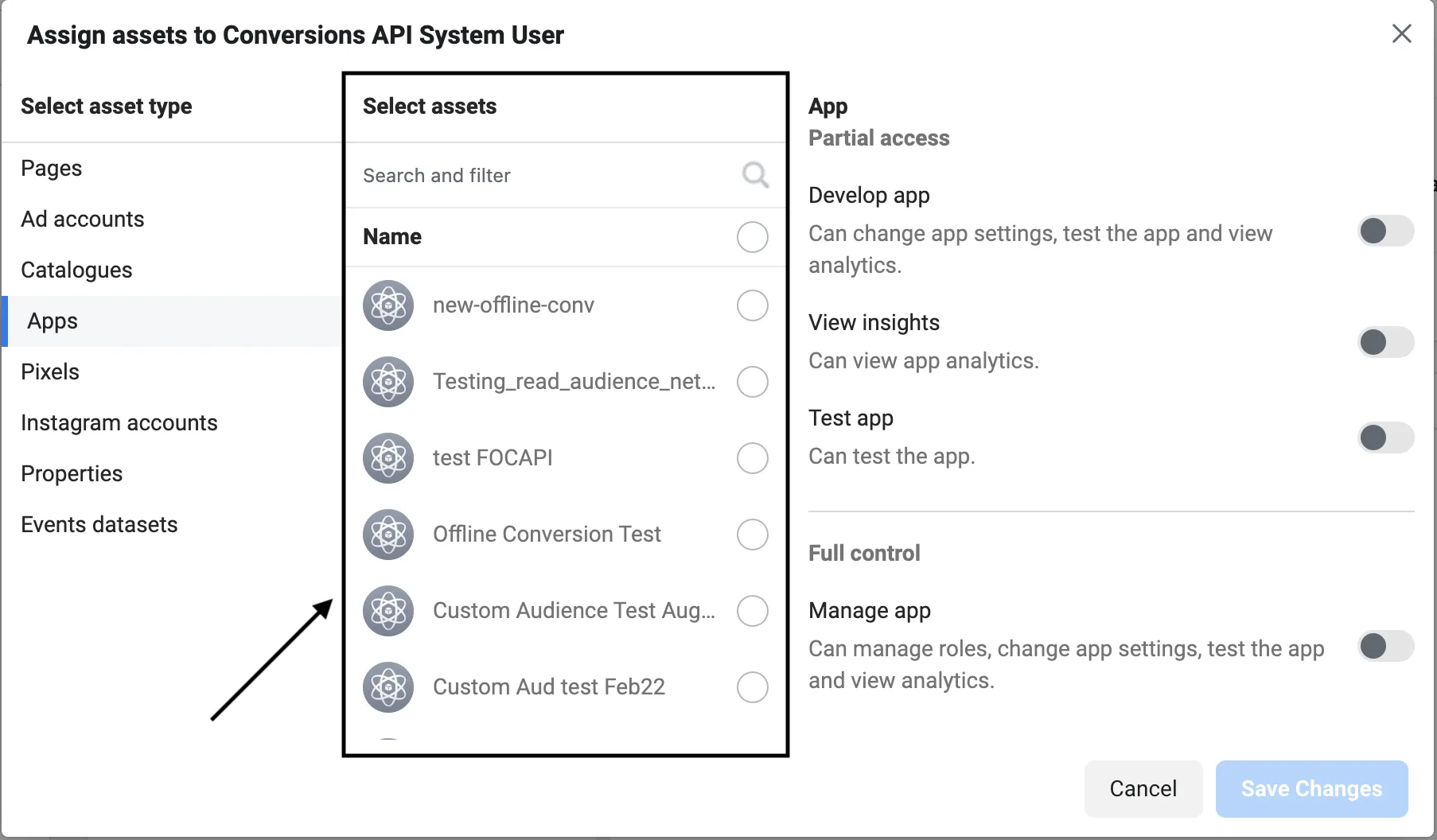Click the new-offline-conv app icon
Viewport: 1437px width, 840px height.
pos(388,305)
